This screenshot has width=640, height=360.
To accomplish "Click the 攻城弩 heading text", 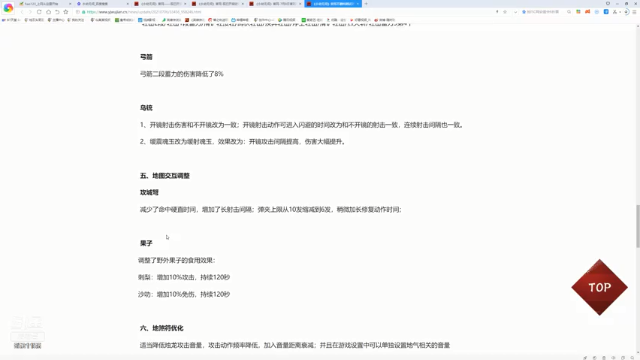I will pyautogui.click(x=149, y=192).
